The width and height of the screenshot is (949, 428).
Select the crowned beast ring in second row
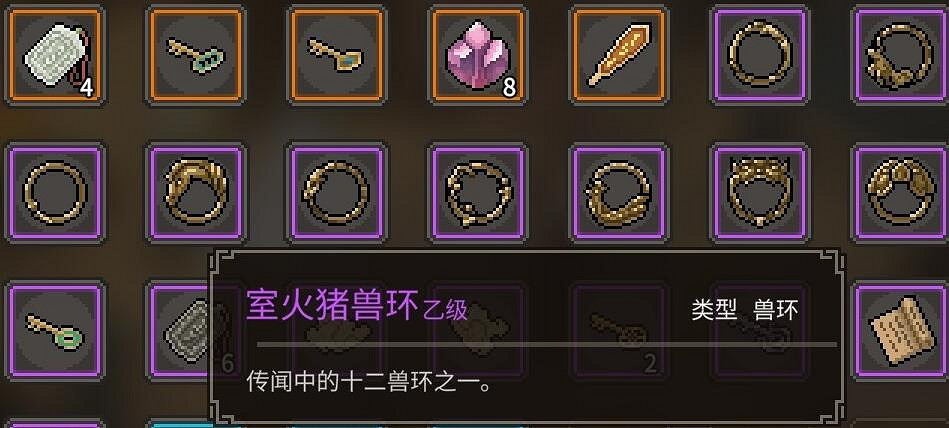[x=760, y=193]
